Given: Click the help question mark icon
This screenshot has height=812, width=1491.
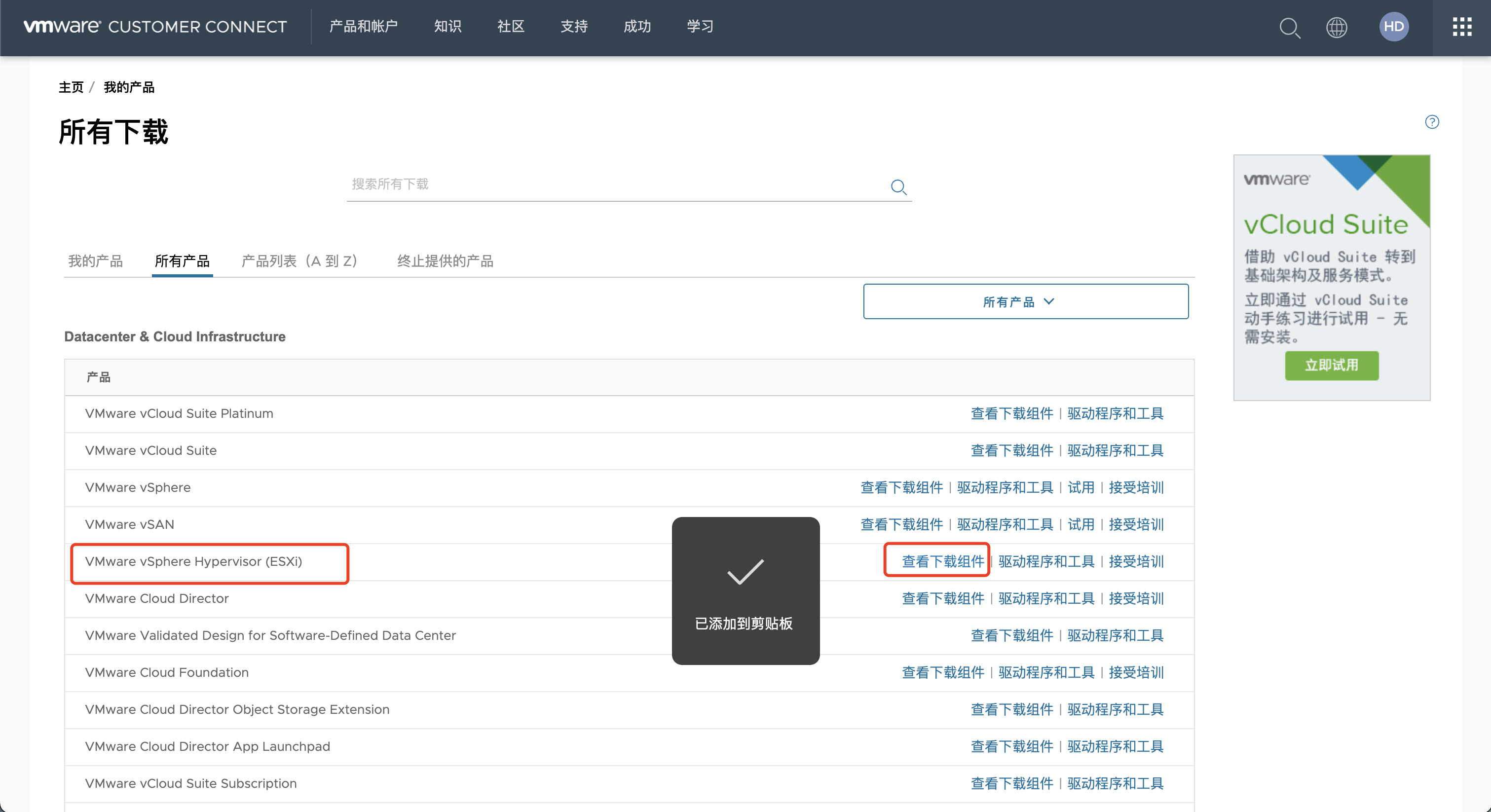Looking at the screenshot, I should click(x=1431, y=122).
